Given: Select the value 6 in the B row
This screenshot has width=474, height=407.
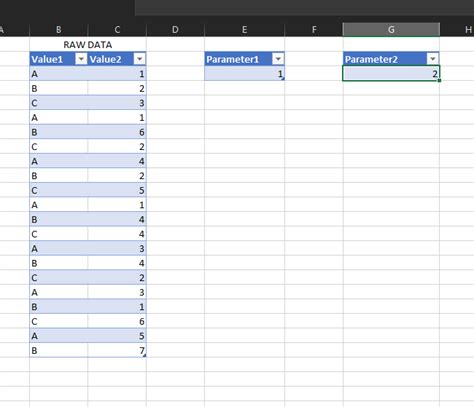Looking at the screenshot, I should (x=117, y=132).
